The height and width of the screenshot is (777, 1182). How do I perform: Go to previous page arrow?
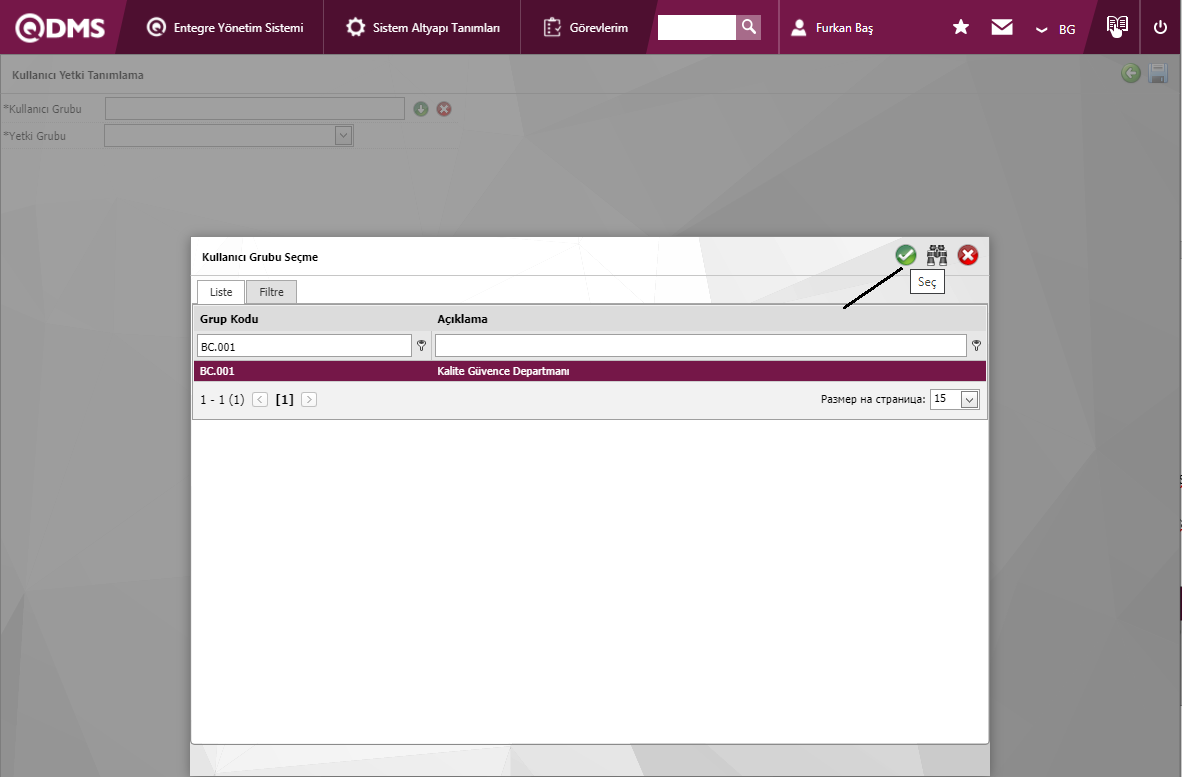(x=260, y=399)
